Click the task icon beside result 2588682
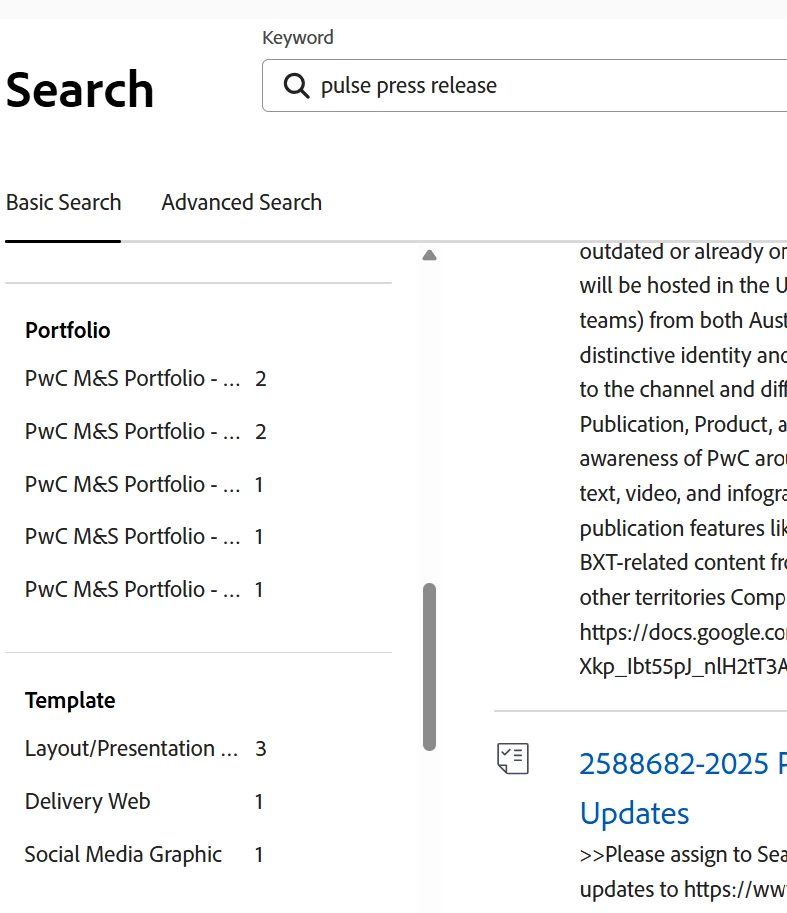This screenshot has width=787, height=913. tap(513, 759)
